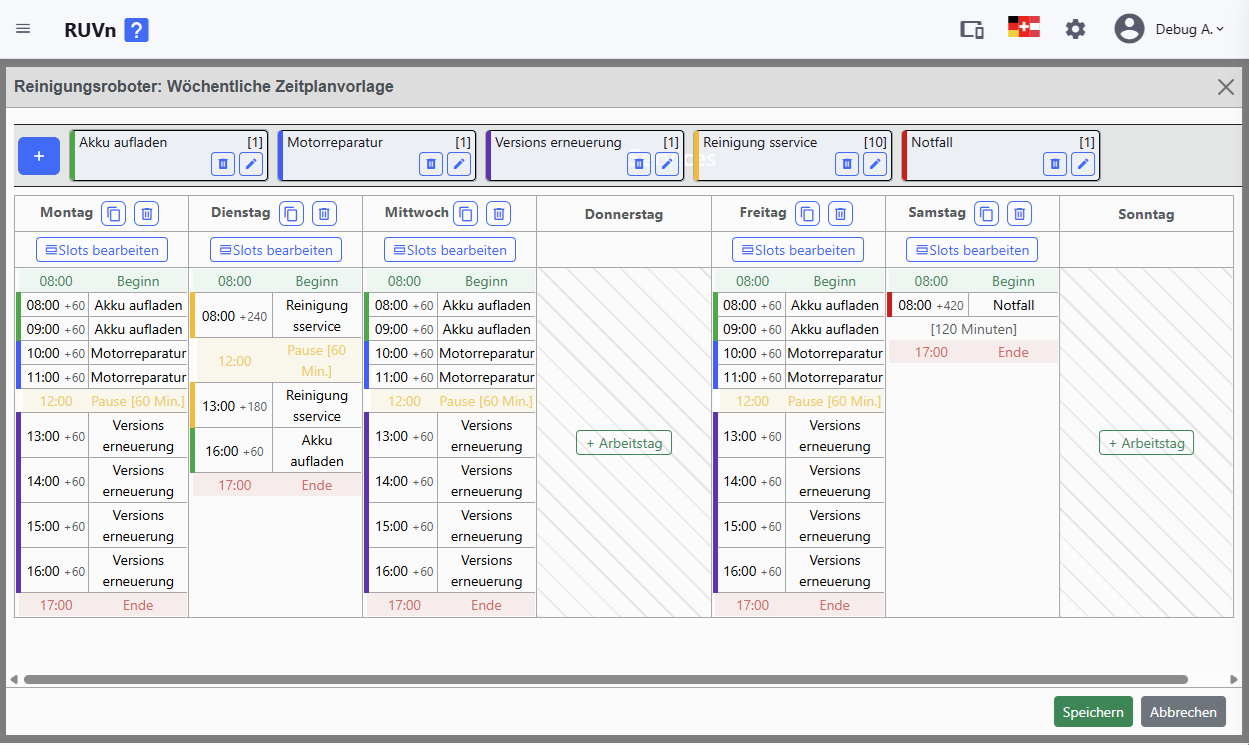Image resolution: width=1249 pixels, height=745 pixels.
Task: Delete the Montag schedule
Action: coord(147,213)
